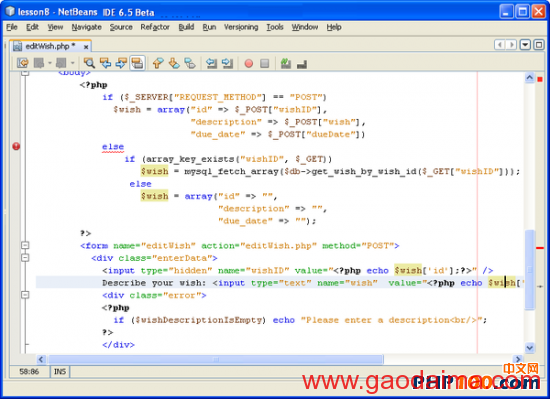Viewport: 550px width, 399px height.
Task: Click the red error mark in stripe
Action: tap(540, 248)
